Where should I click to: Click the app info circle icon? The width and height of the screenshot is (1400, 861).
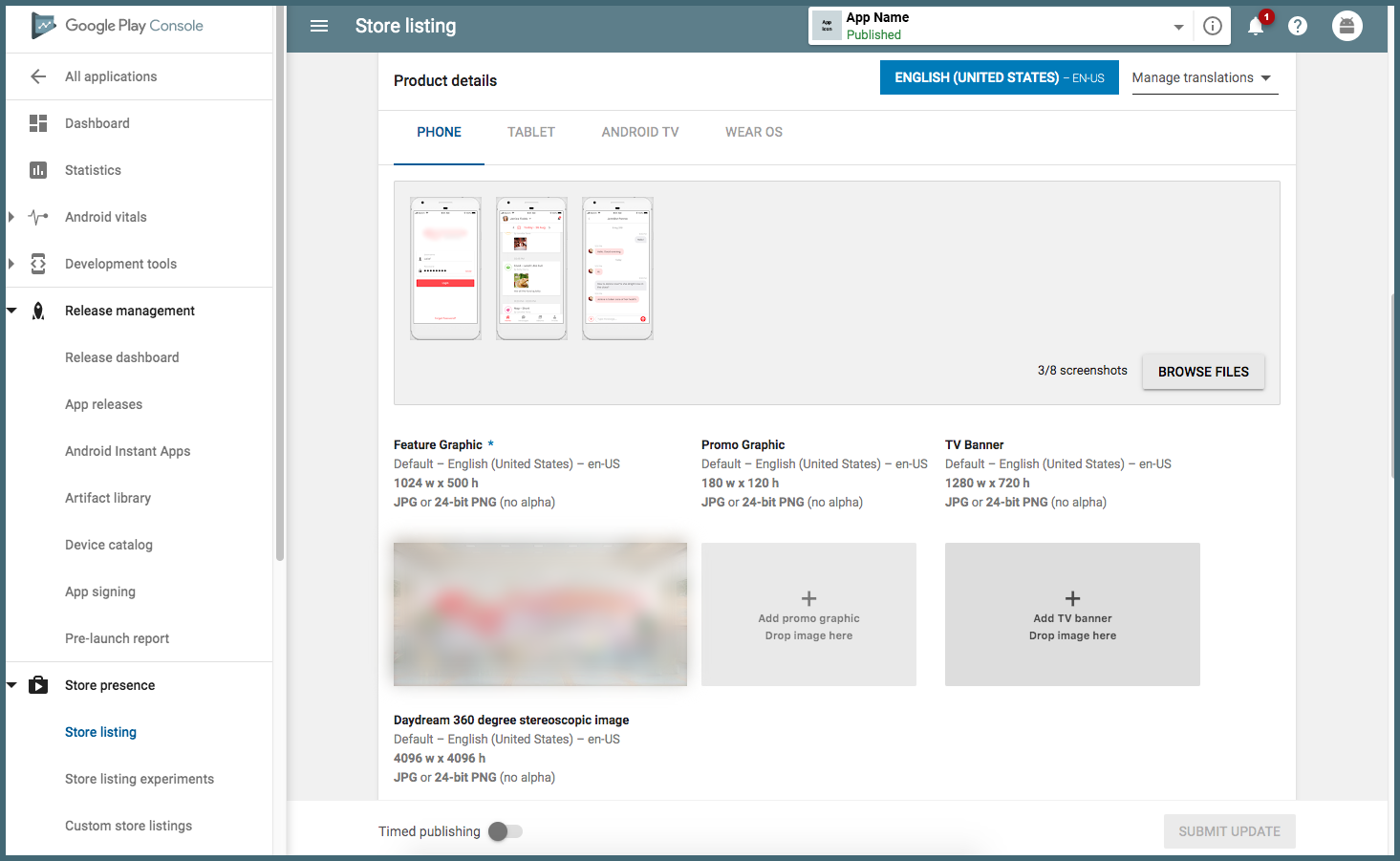pos(1213,26)
